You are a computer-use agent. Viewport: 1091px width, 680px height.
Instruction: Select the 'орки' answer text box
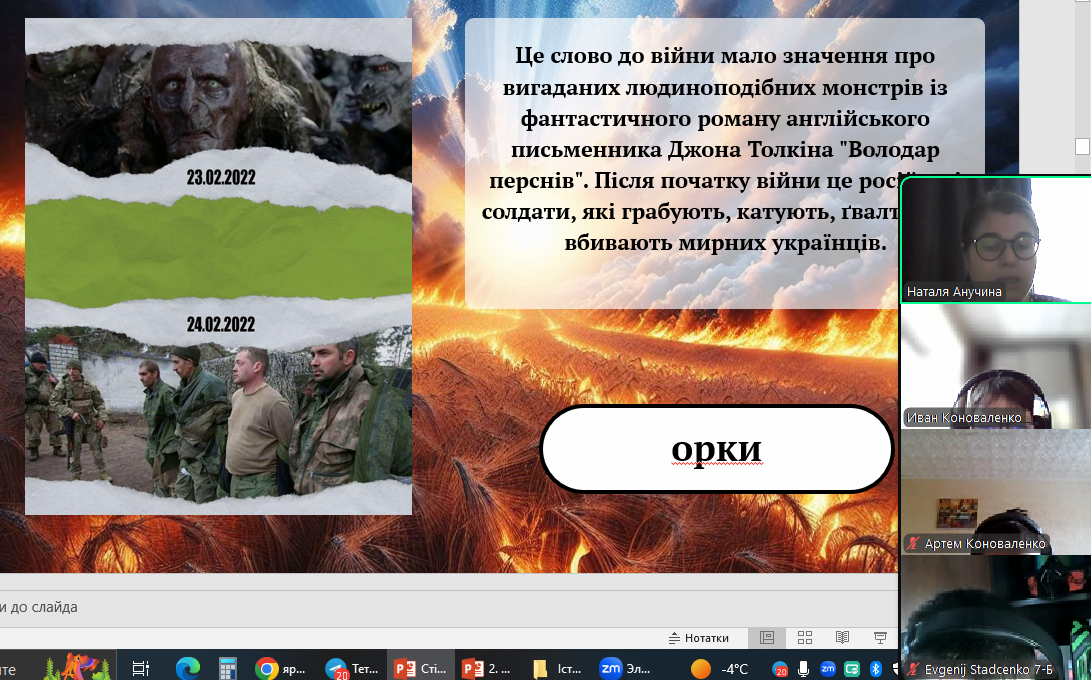click(717, 449)
